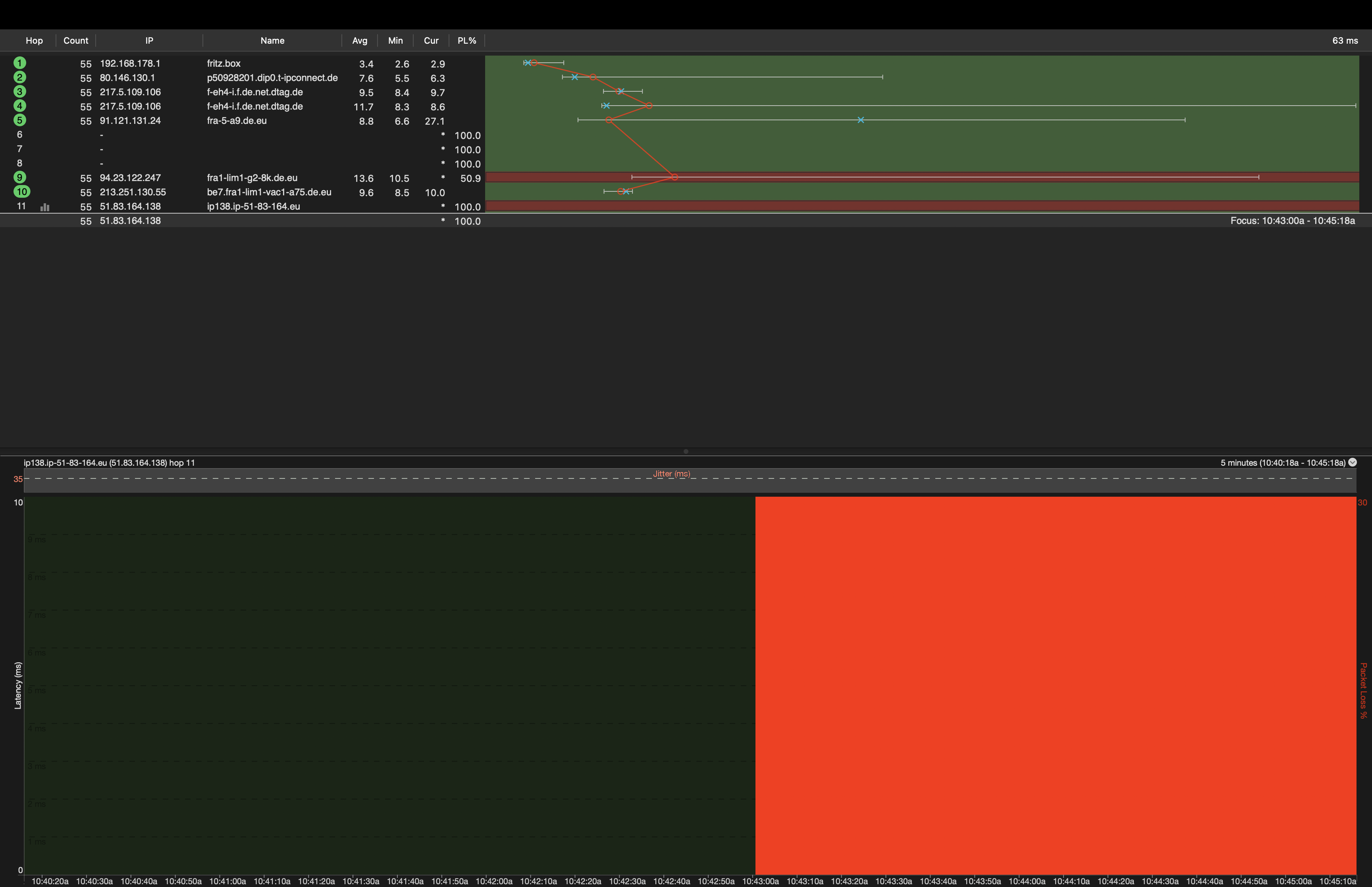Click hostname p50928201.dip0.t-ipconnect.de
This screenshot has height=887, width=1372.
272,78
